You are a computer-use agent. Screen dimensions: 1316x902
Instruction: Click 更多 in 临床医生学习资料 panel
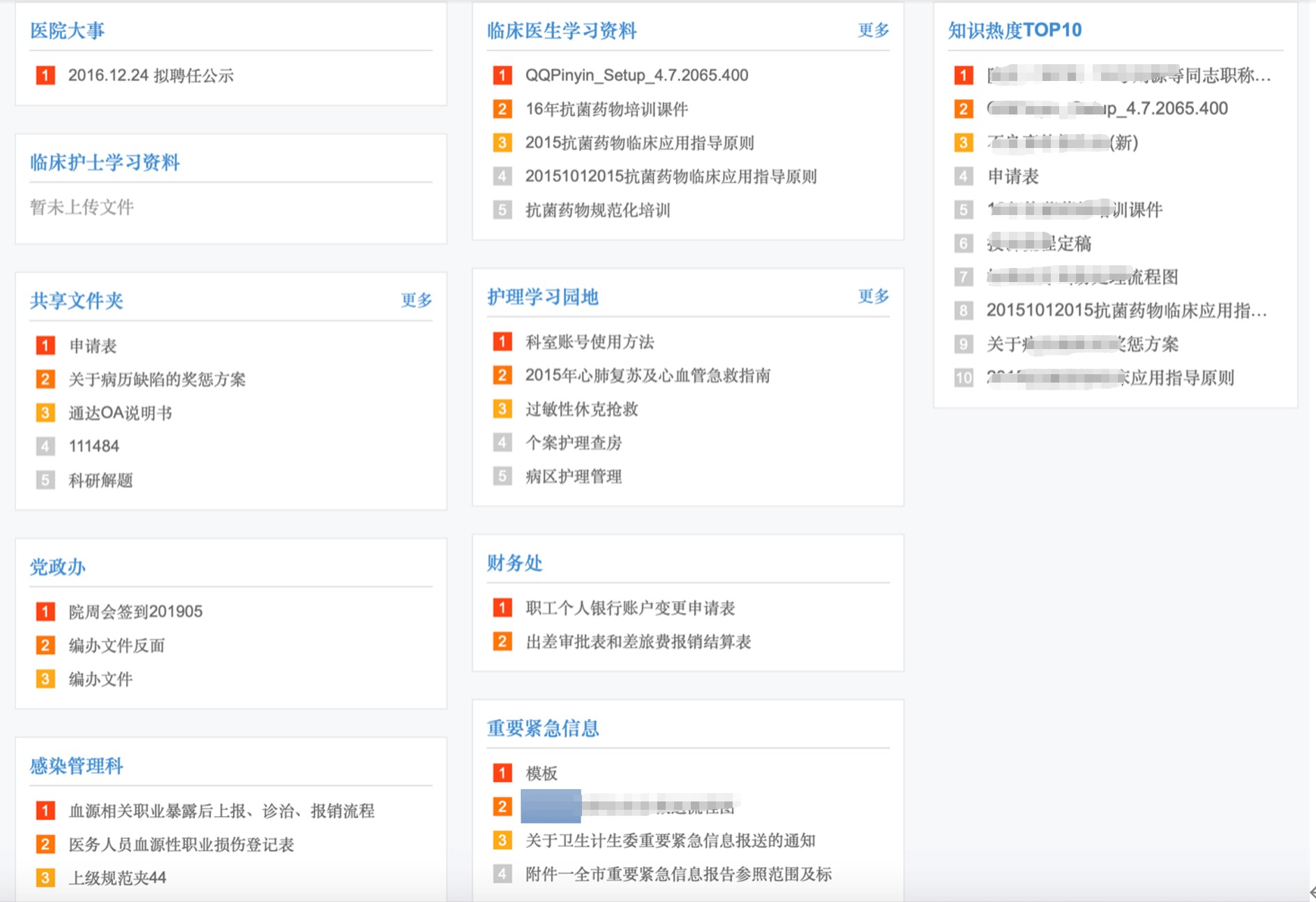tap(873, 30)
